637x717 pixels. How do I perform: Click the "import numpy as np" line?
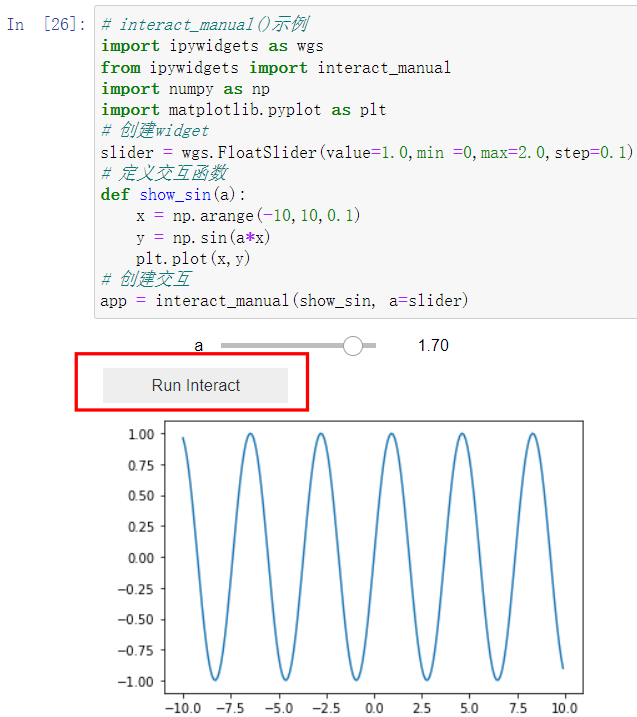(187, 89)
